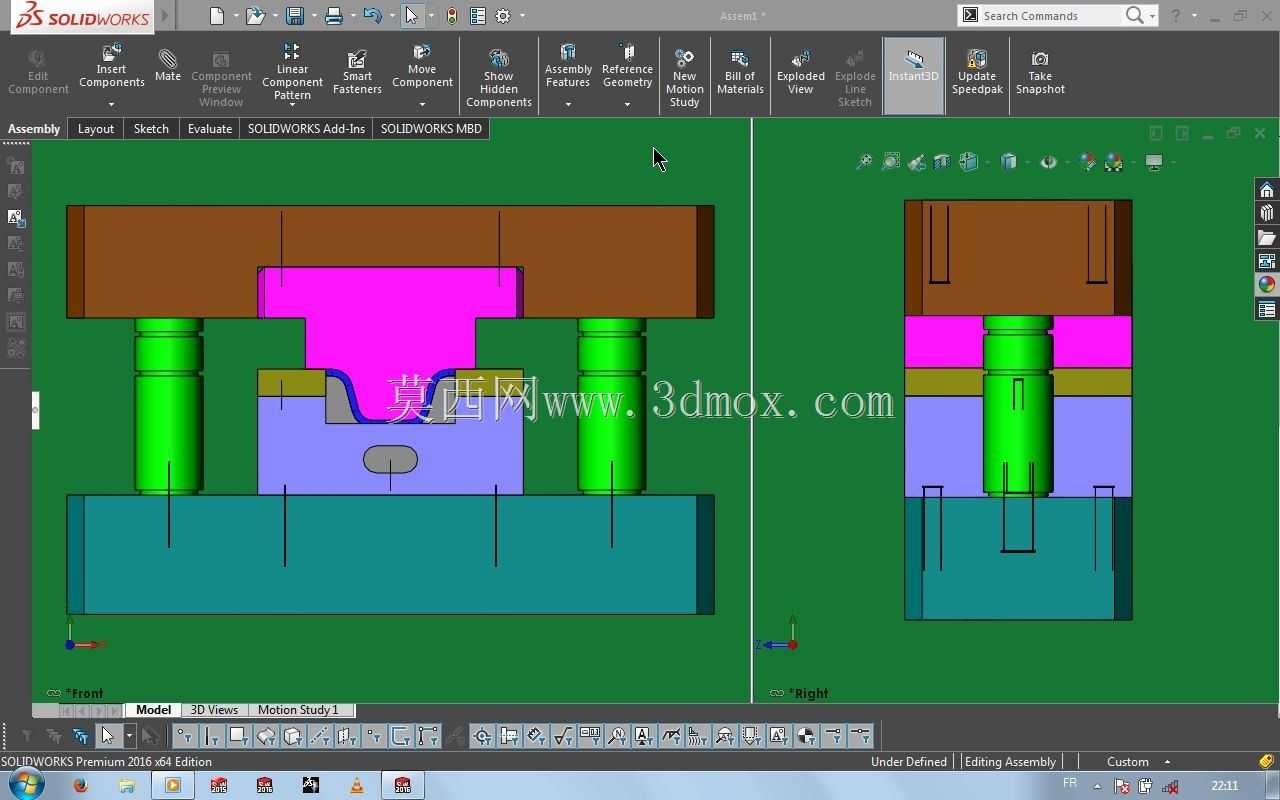Open dropdown next to Open file icon

click(x=275, y=15)
